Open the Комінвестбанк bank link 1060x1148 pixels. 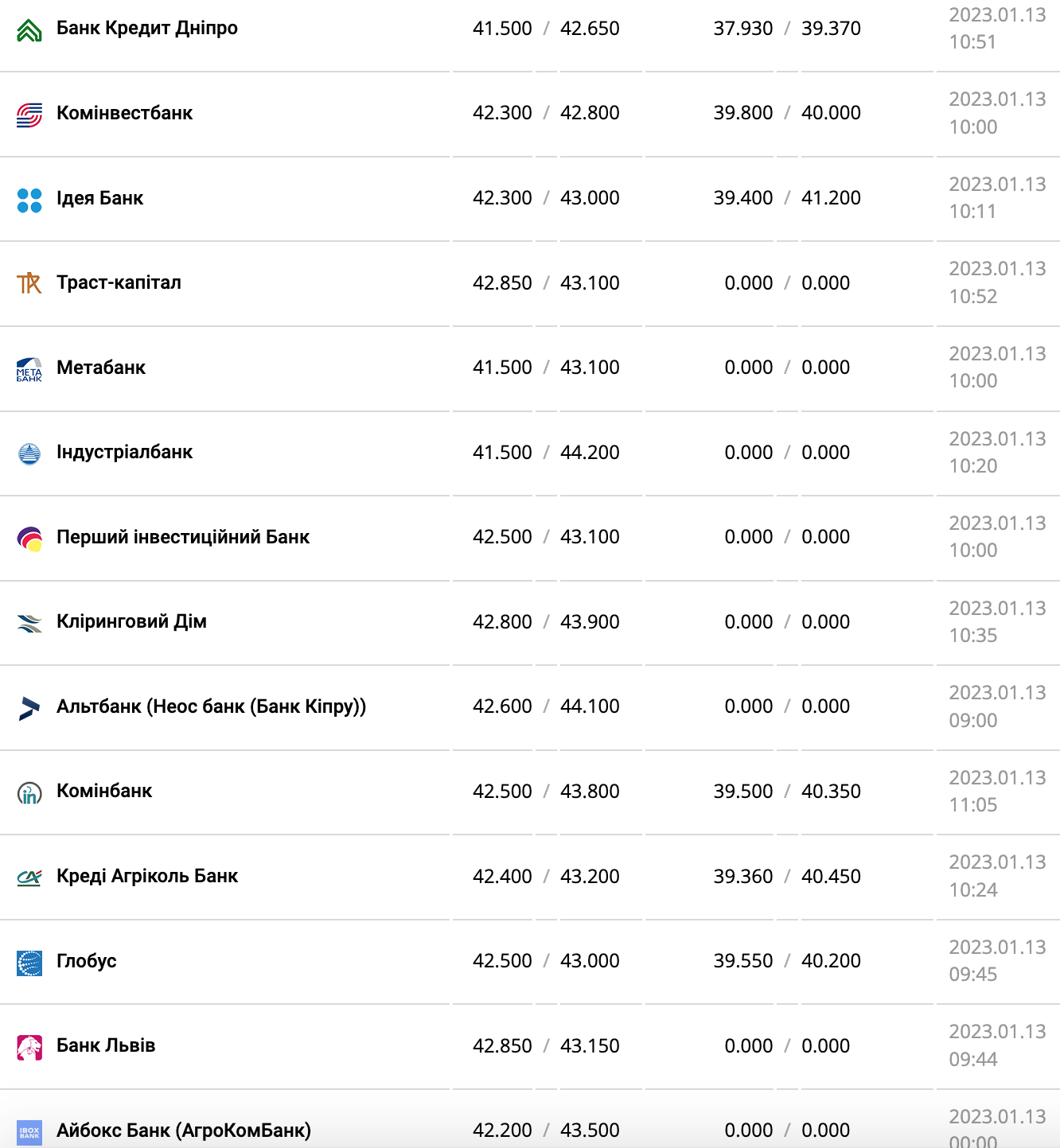pyautogui.click(x=124, y=113)
